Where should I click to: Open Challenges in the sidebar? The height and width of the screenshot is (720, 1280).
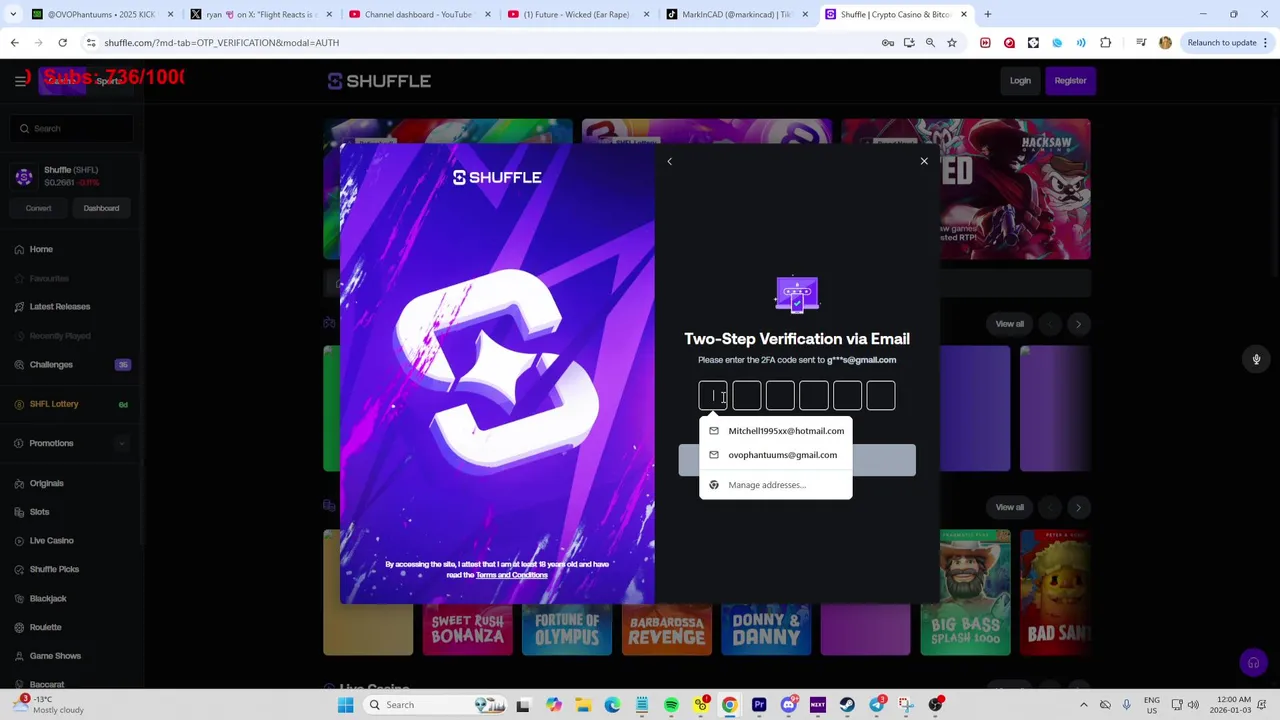pyautogui.click(x=51, y=365)
